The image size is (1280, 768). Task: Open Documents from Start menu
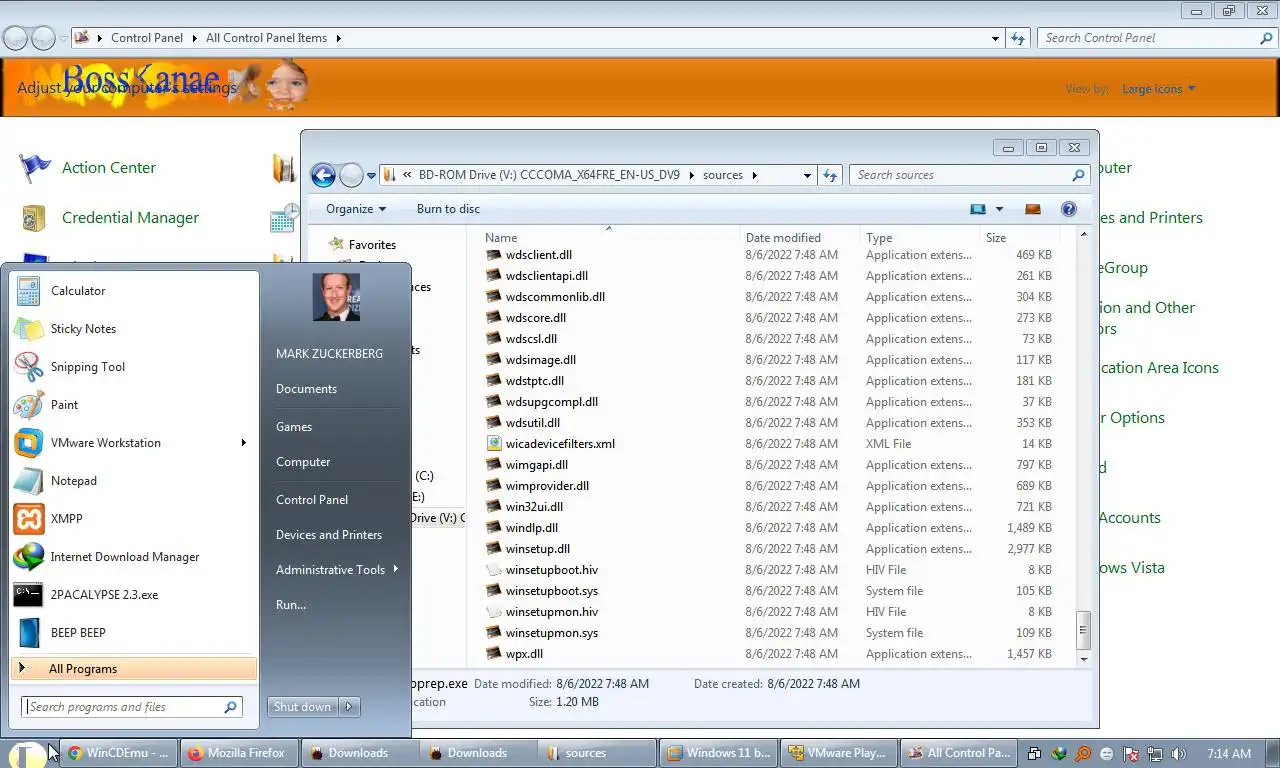(306, 389)
